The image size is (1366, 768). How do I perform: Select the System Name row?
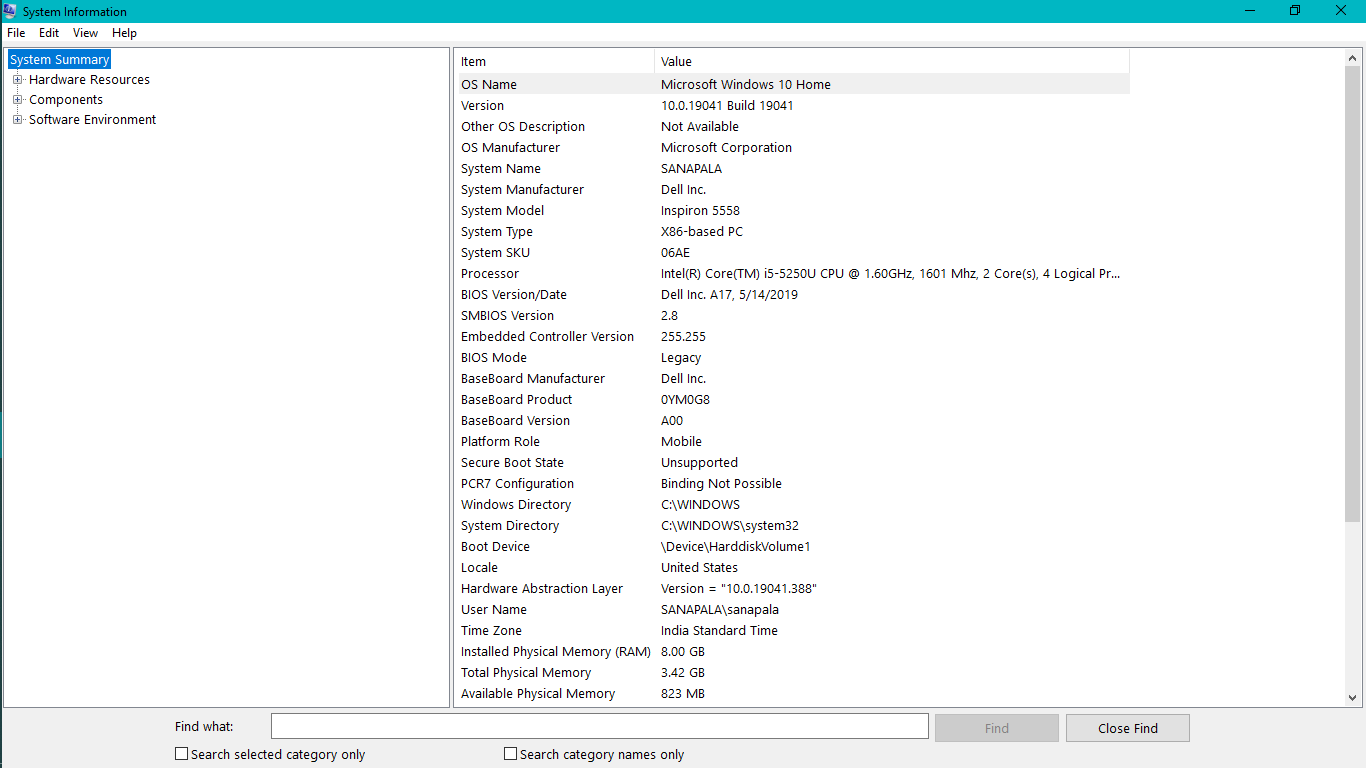click(x=794, y=169)
